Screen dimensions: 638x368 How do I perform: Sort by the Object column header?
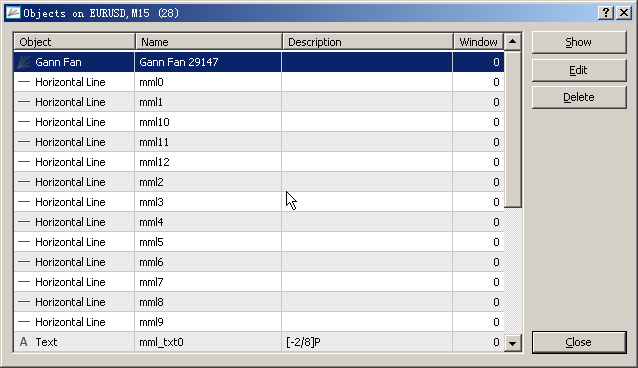pos(74,42)
